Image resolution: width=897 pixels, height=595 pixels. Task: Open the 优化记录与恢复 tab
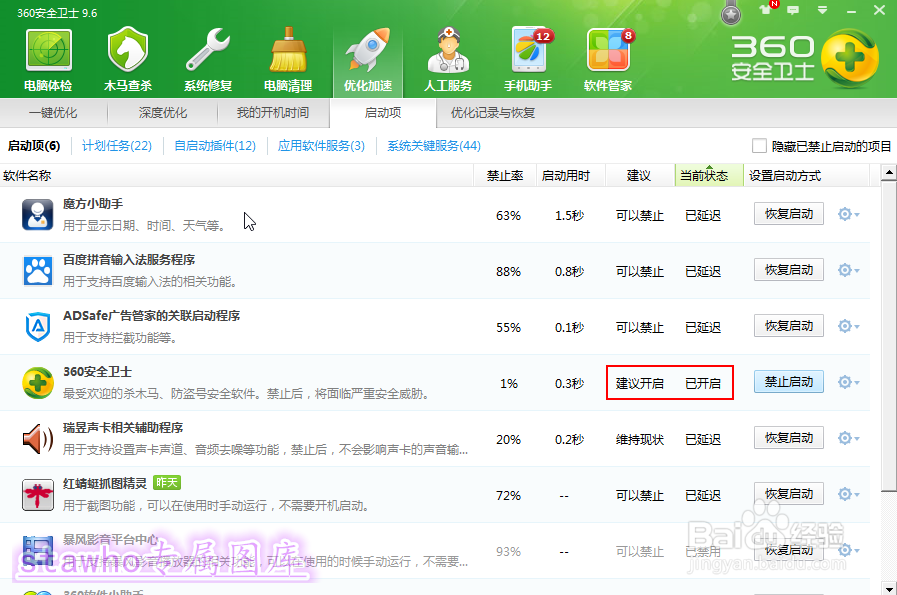coord(495,113)
